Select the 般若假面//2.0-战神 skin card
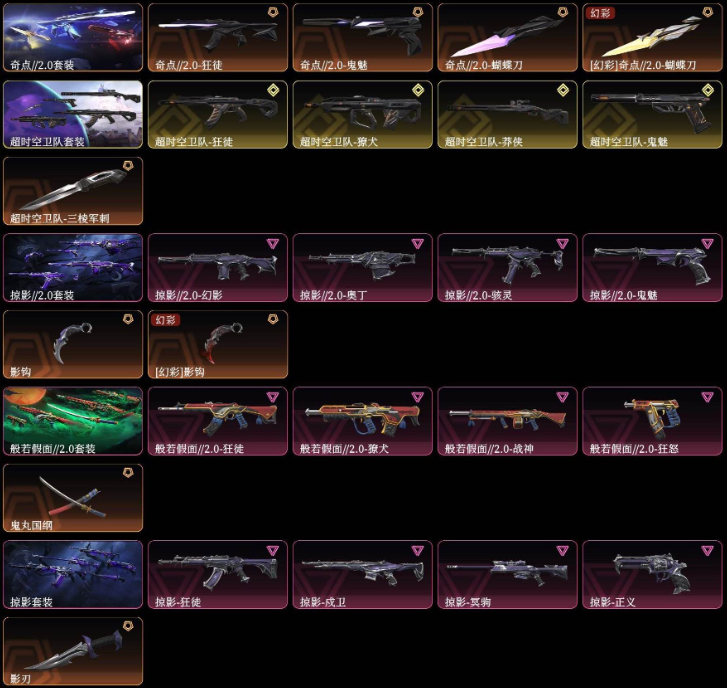 click(507, 421)
